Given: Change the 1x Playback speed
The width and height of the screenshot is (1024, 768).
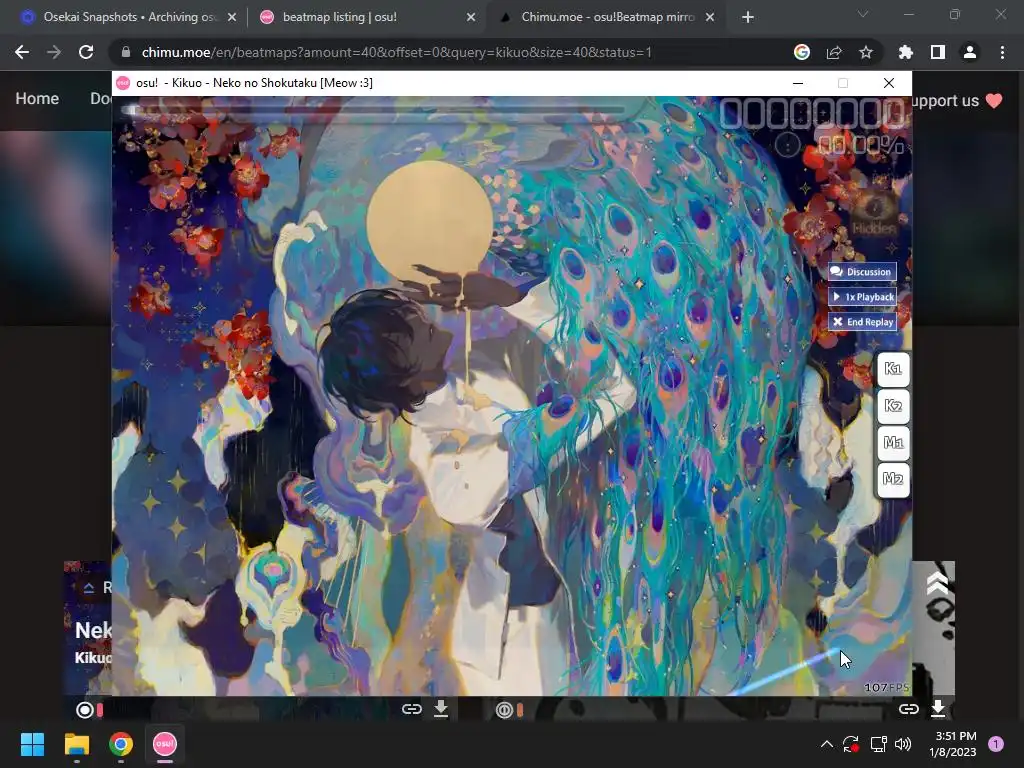Looking at the screenshot, I should tap(862, 297).
